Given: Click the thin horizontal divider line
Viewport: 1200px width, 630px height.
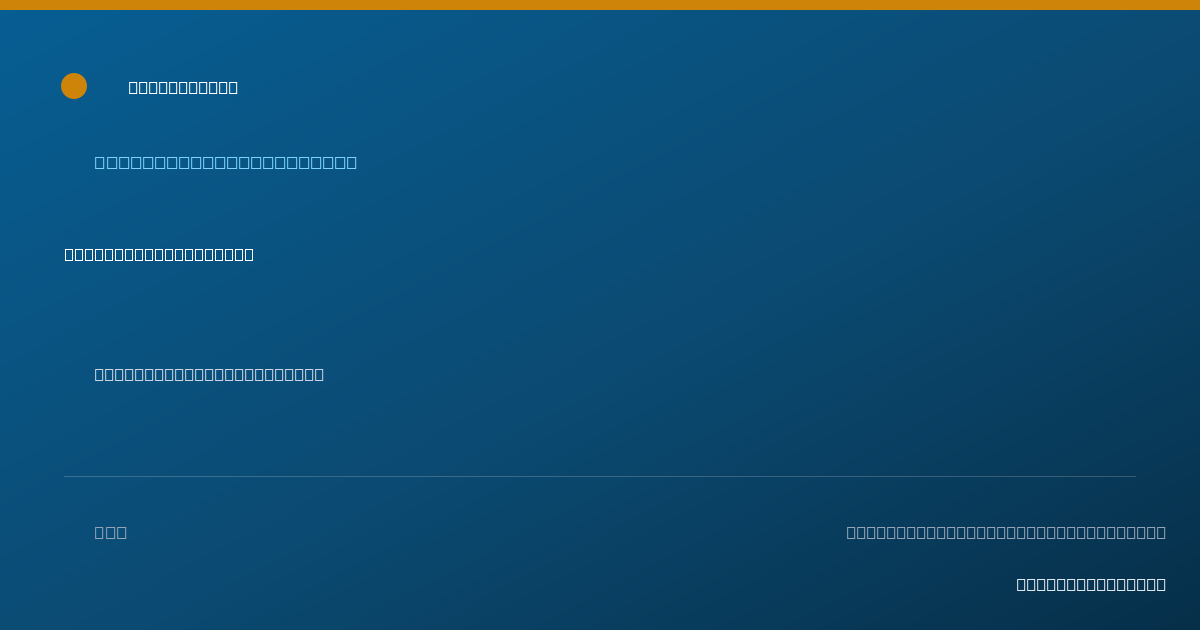Looking at the screenshot, I should click(600, 476).
